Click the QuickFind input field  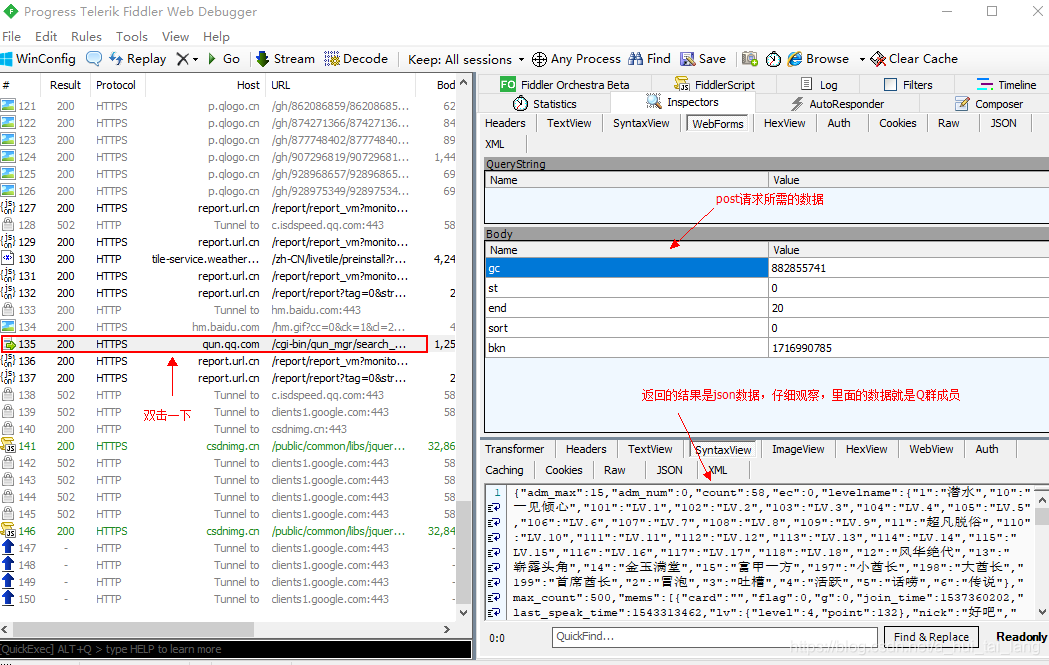pyautogui.click(x=714, y=636)
